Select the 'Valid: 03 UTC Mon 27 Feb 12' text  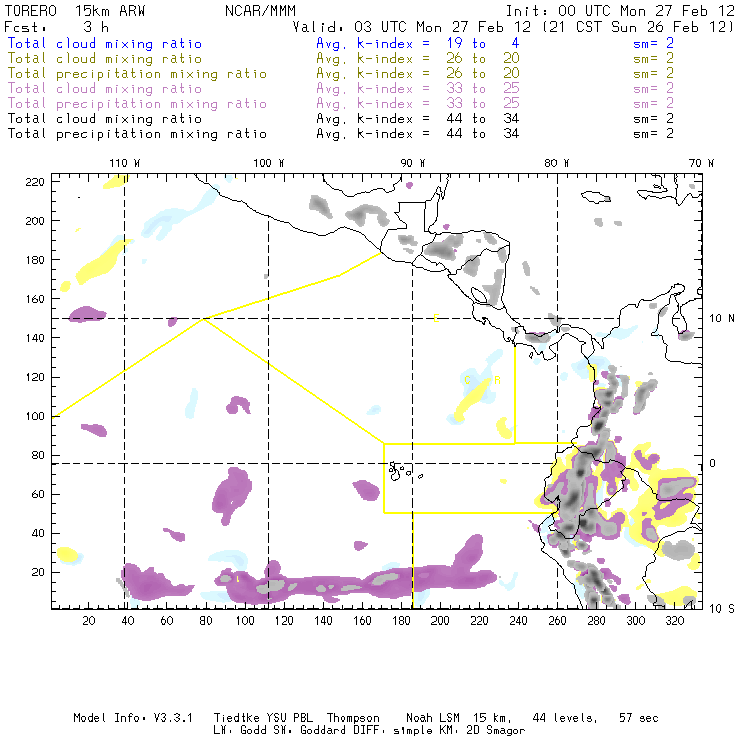[411, 27]
